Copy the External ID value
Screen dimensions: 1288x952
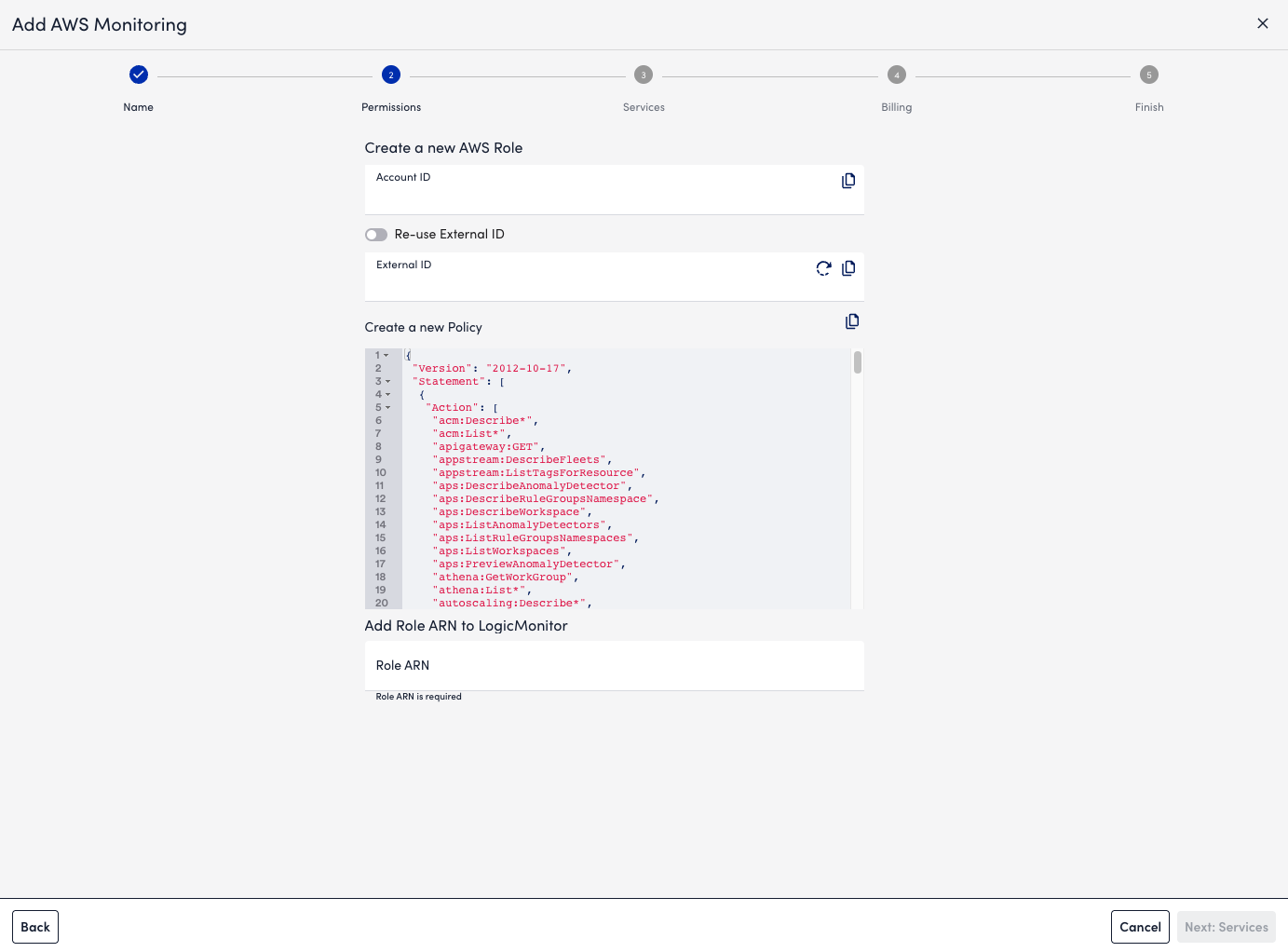(847, 268)
